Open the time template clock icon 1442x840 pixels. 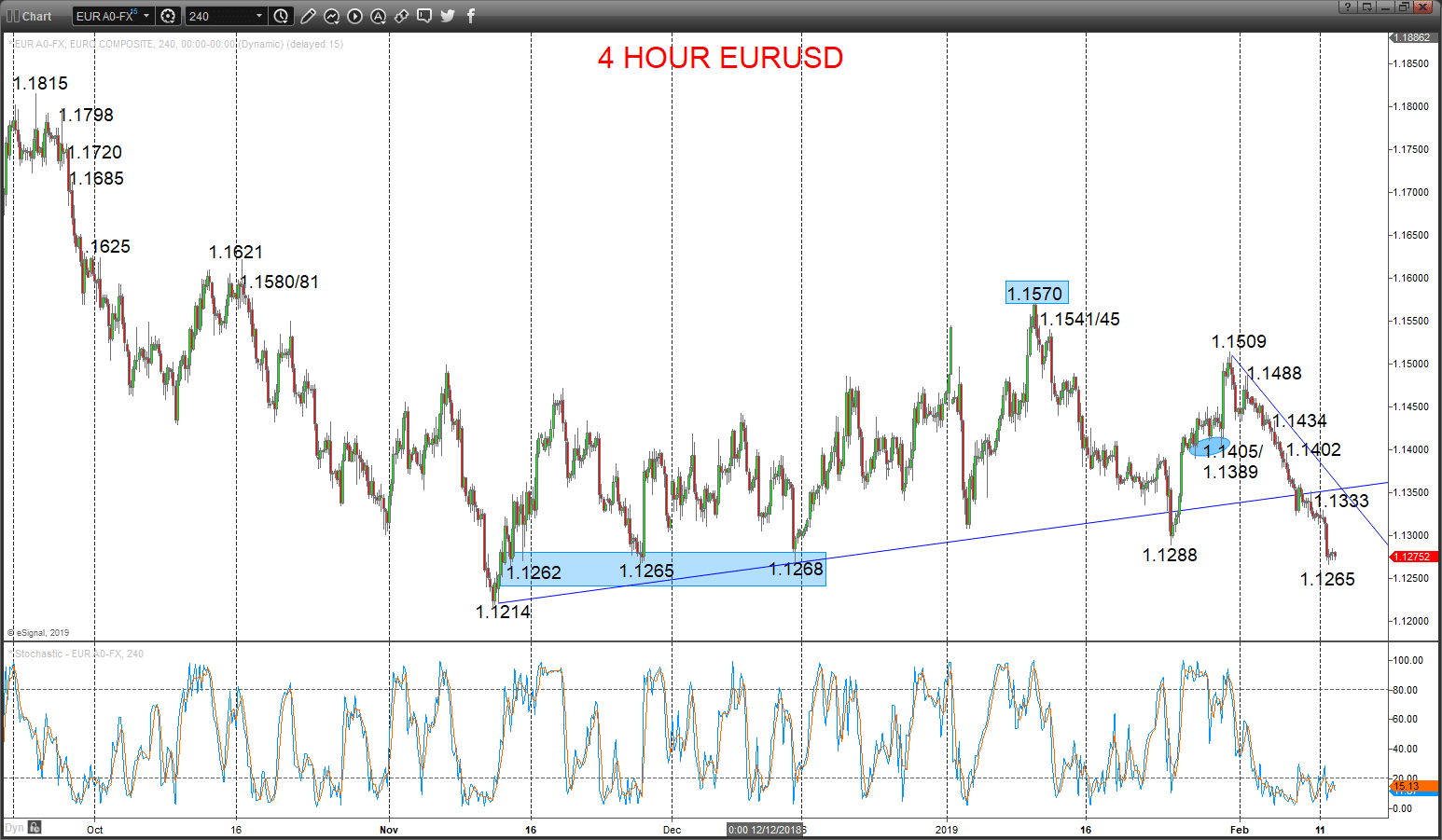tap(281, 16)
